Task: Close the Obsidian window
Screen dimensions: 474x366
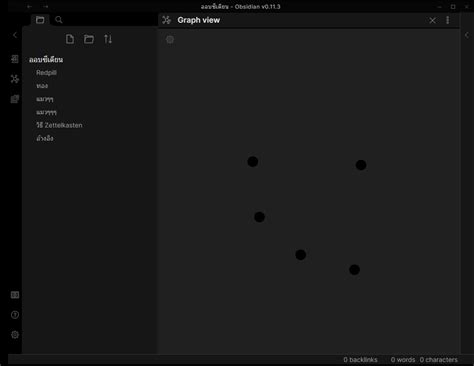Action: pyautogui.click(x=467, y=7)
